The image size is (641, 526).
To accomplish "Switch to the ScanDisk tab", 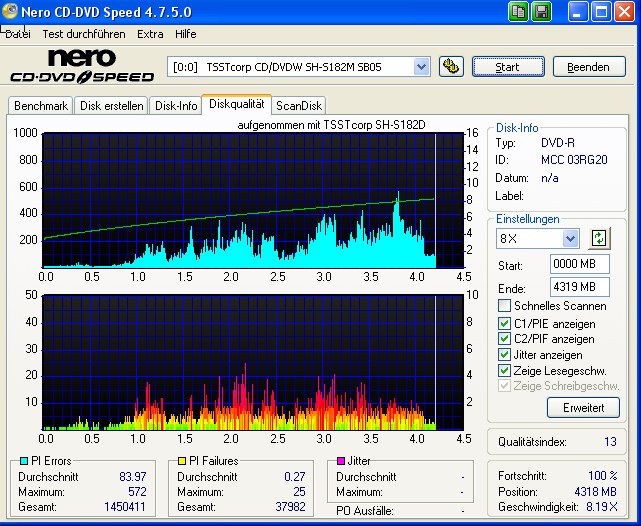I will tap(300, 106).
